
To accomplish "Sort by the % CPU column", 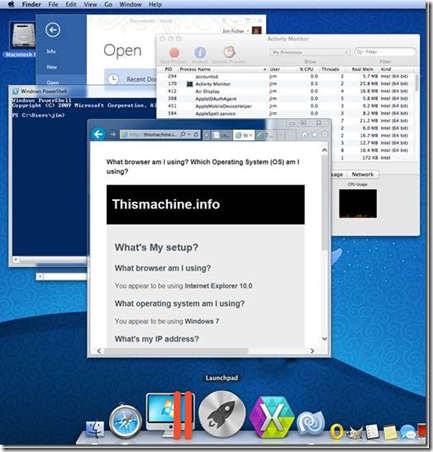I will click(306, 69).
